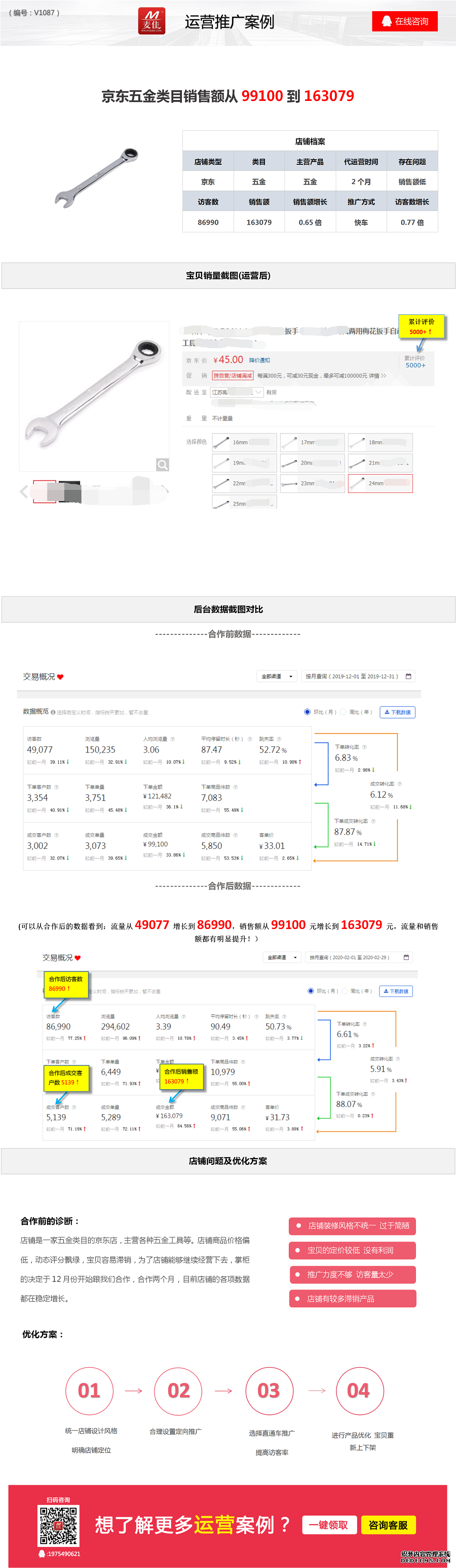Open 全部渠道 dropdown in the 2020-02 report

(282, 957)
